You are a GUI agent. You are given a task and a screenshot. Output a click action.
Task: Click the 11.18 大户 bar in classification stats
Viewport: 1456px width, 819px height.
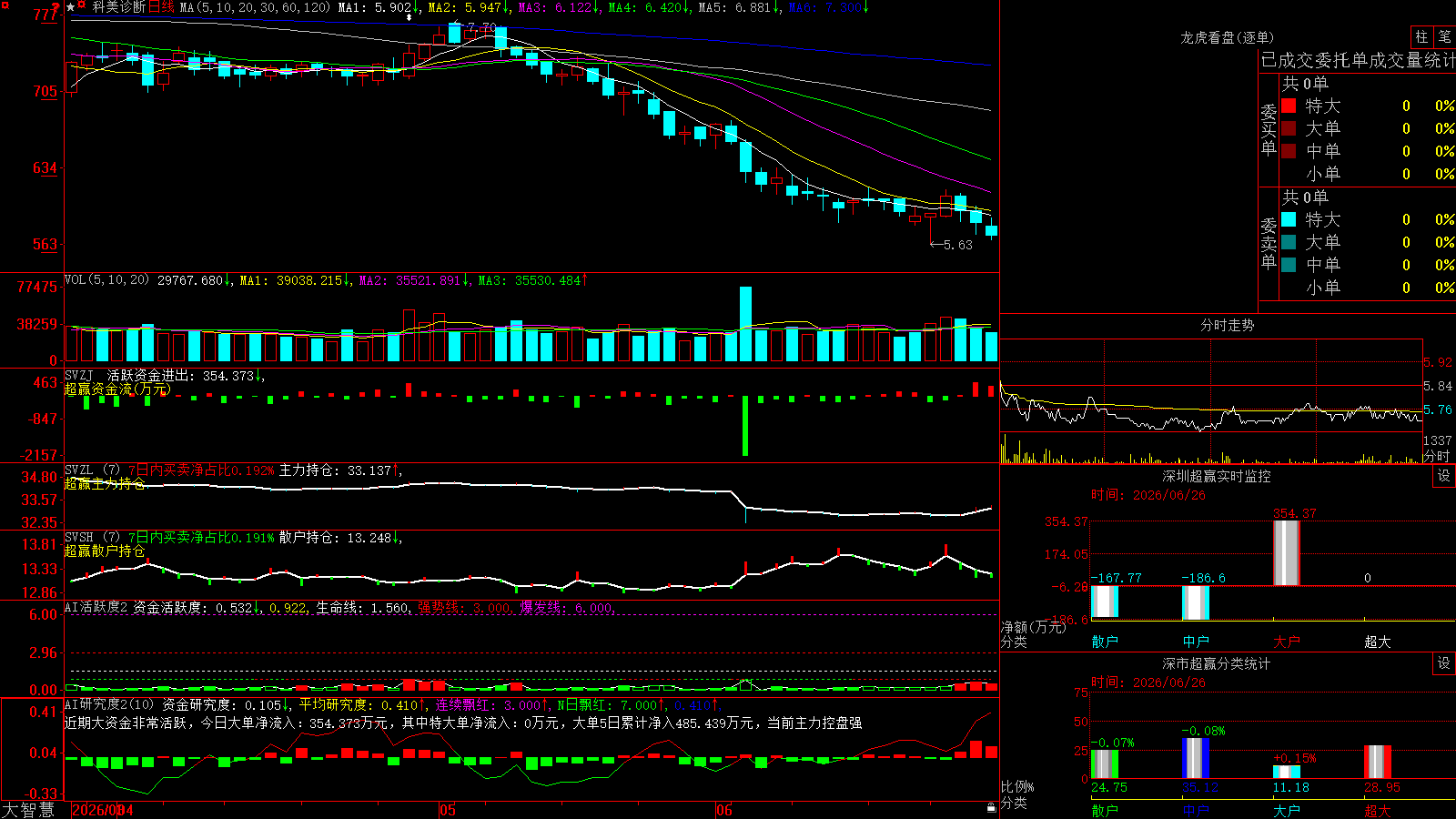tap(1287, 773)
